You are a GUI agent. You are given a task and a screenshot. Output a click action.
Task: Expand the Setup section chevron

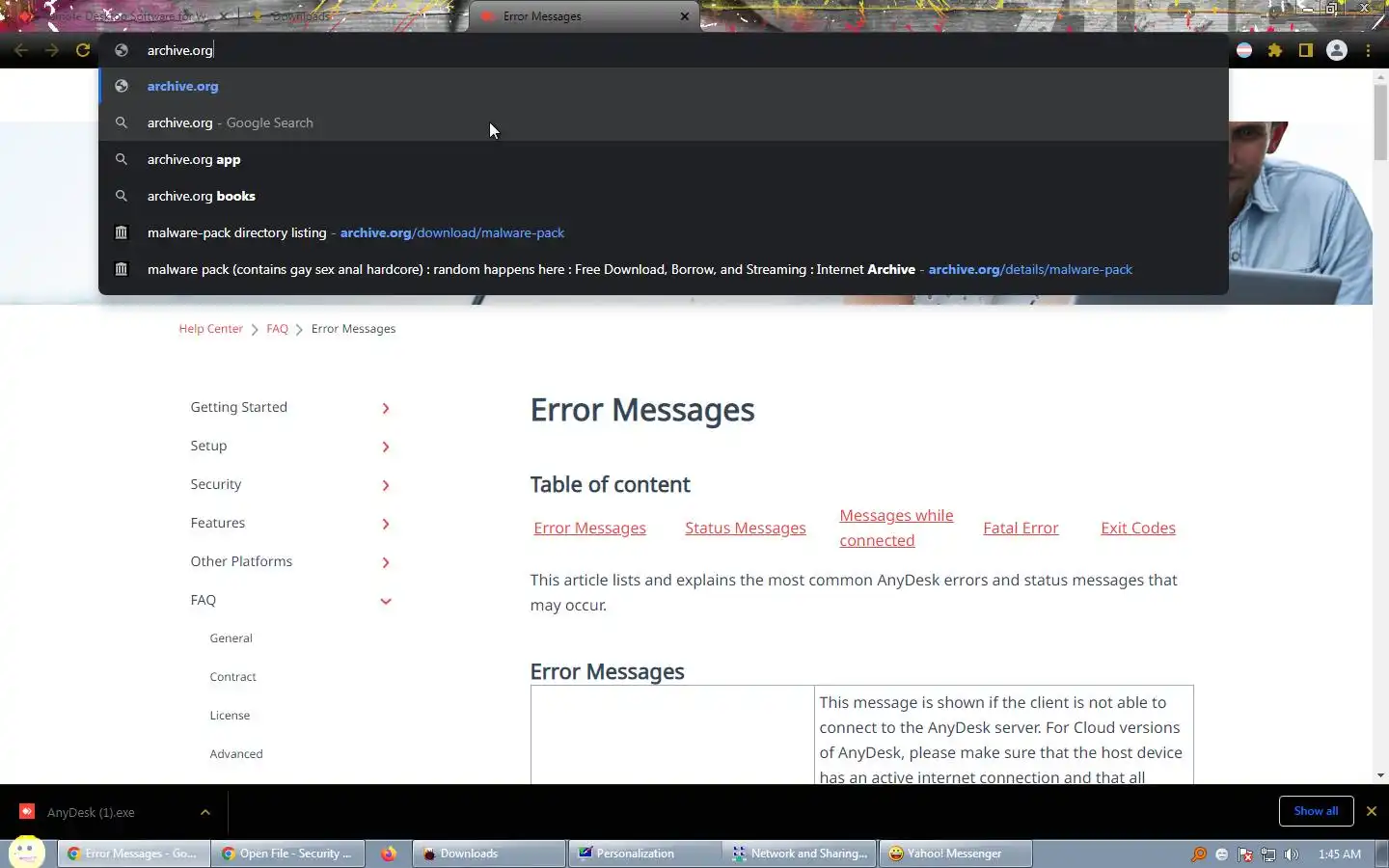pyautogui.click(x=386, y=447)
